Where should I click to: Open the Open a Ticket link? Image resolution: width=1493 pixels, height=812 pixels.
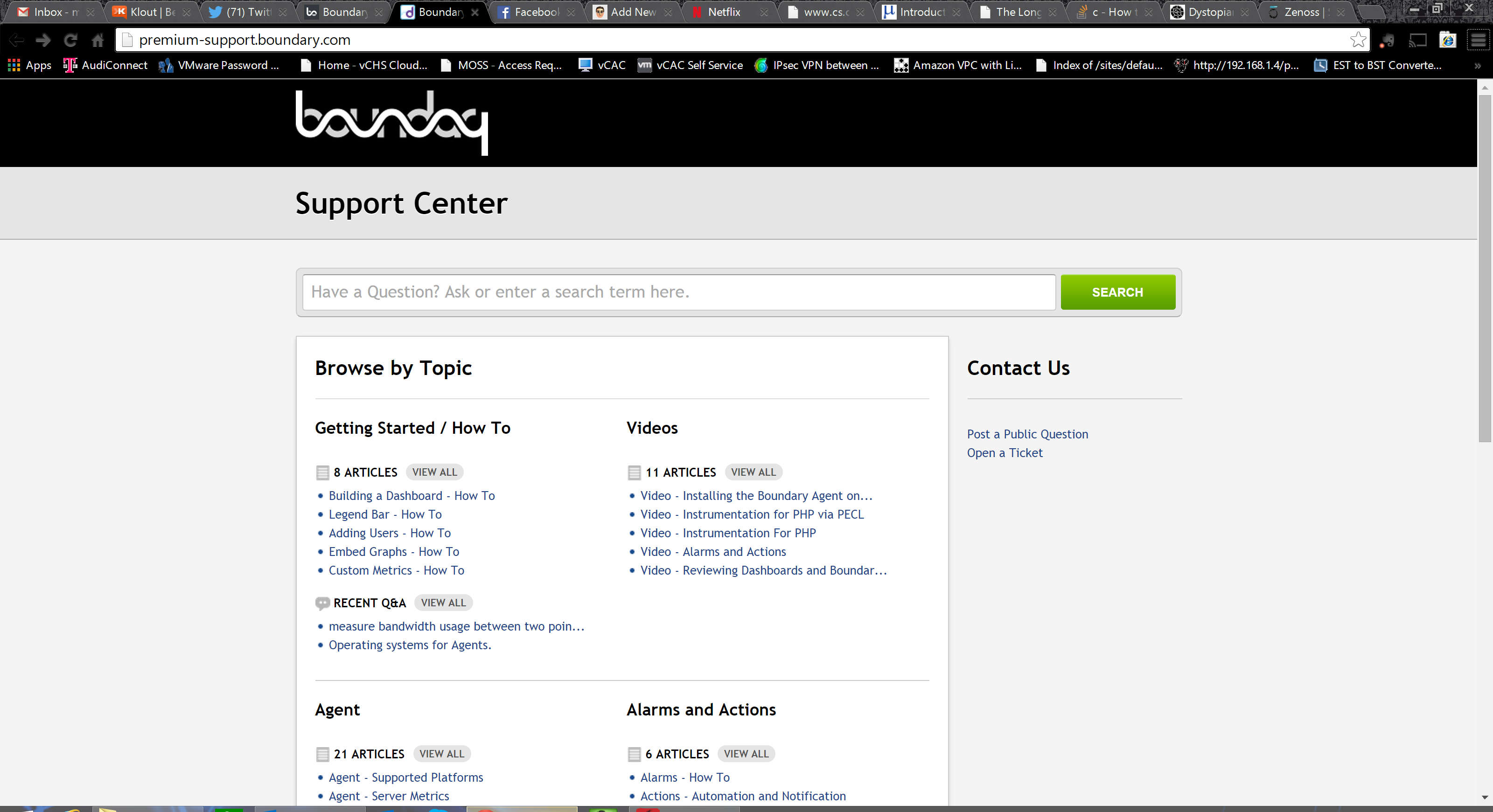(x=1005, y=453)
